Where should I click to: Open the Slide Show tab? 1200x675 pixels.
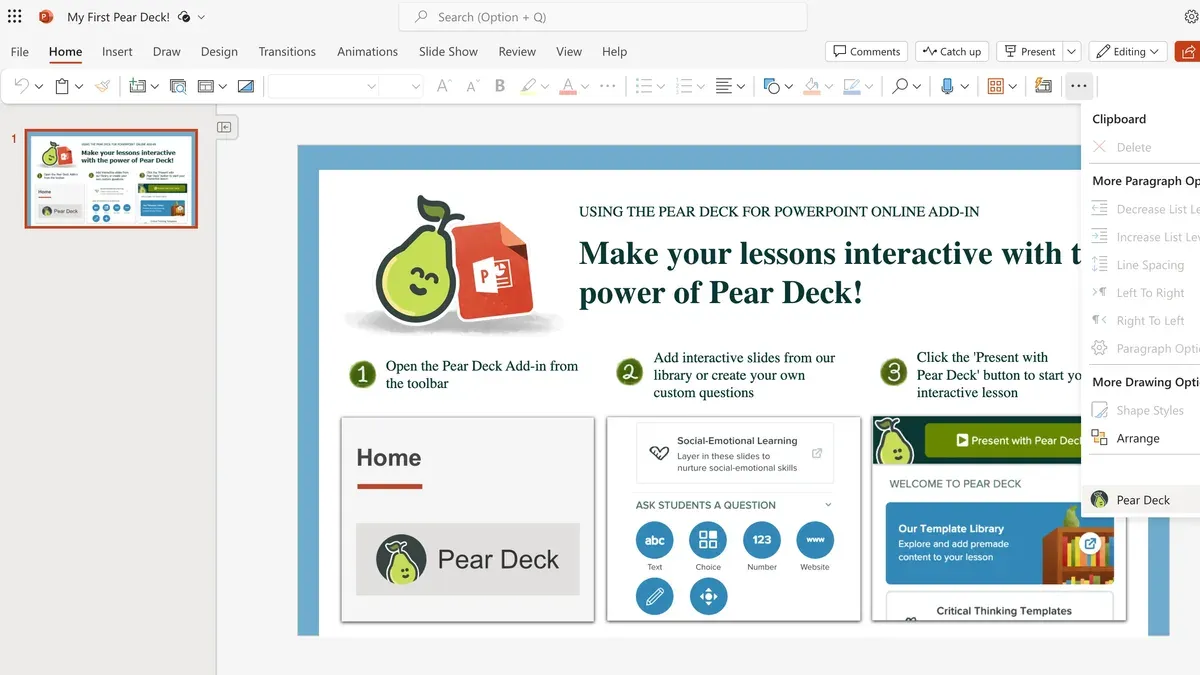coord(448,51)
